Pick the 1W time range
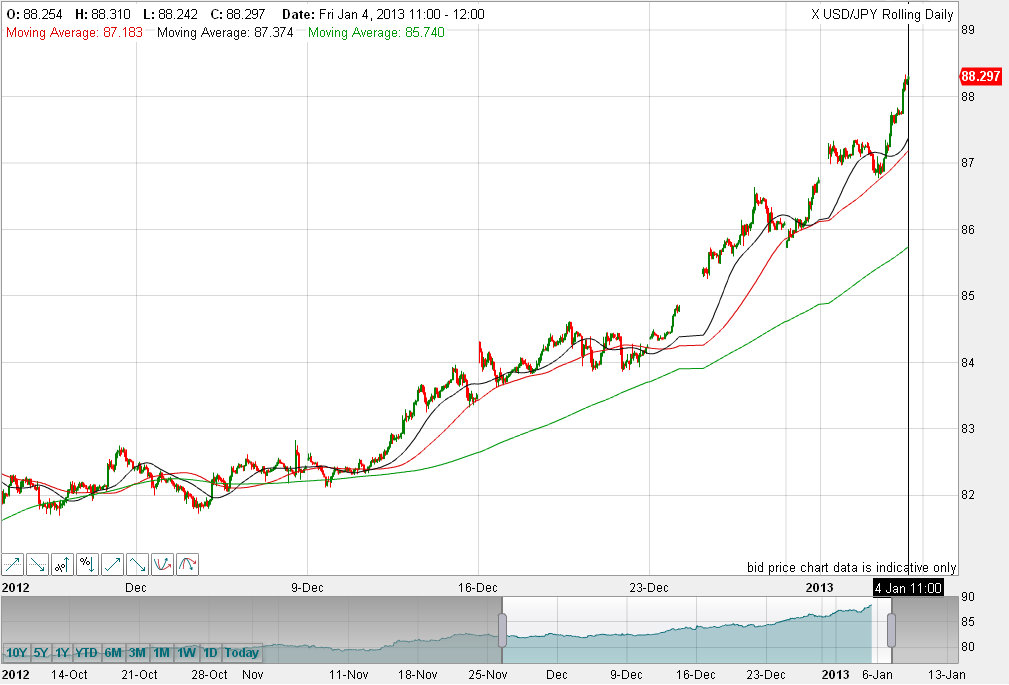Screen dimensions: 1009x685 pyautogui.click(x=186, y=653)
